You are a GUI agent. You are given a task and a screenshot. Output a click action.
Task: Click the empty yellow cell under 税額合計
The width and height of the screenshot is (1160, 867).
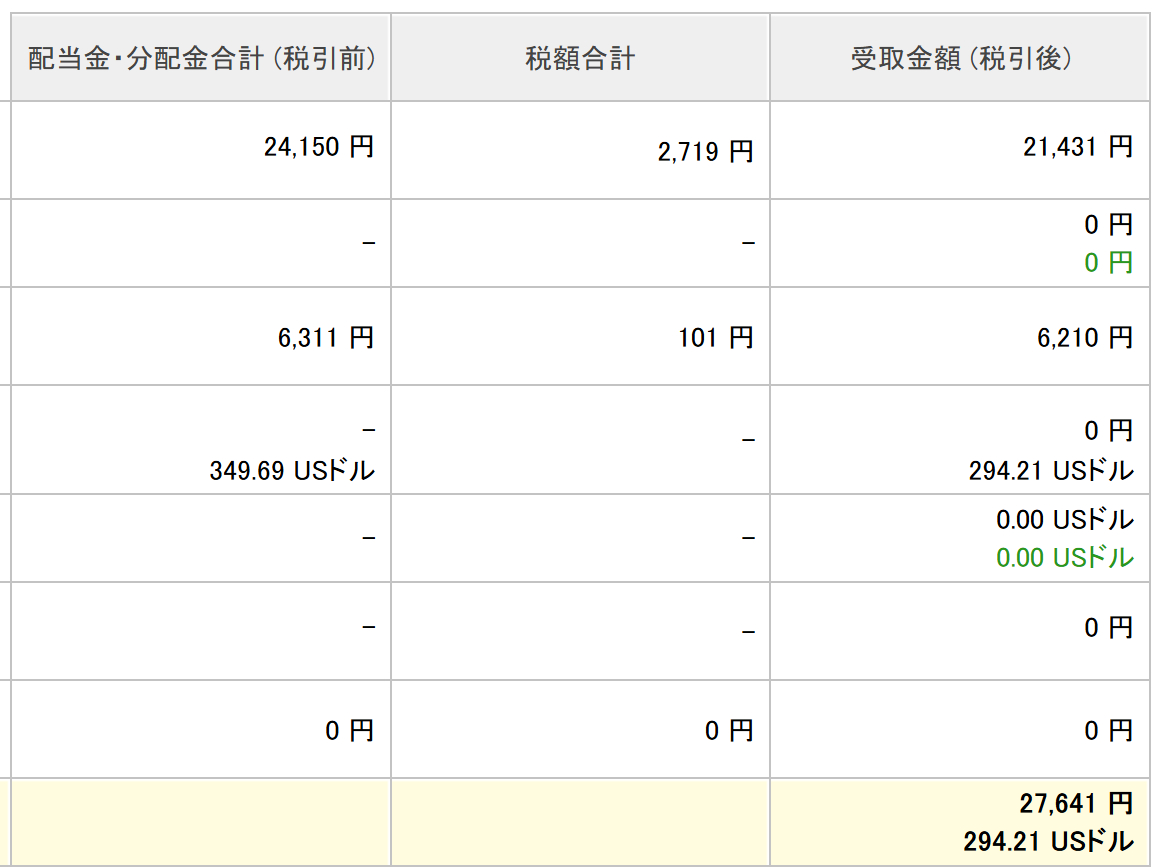click(580, 821)
